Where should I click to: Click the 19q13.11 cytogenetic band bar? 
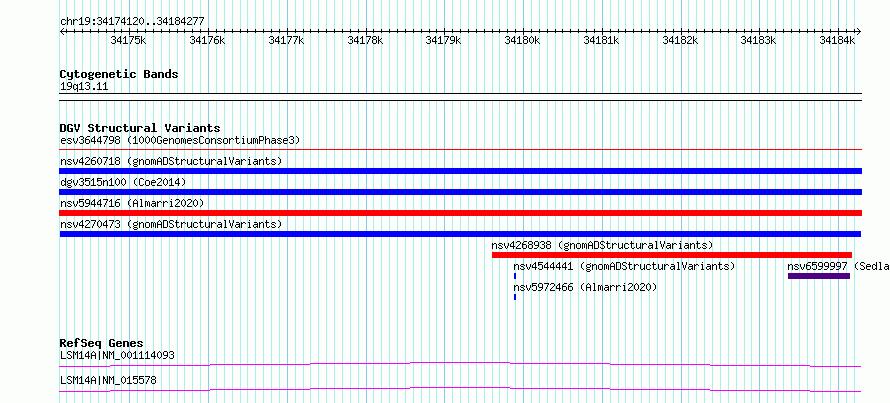tap(460, 97)
